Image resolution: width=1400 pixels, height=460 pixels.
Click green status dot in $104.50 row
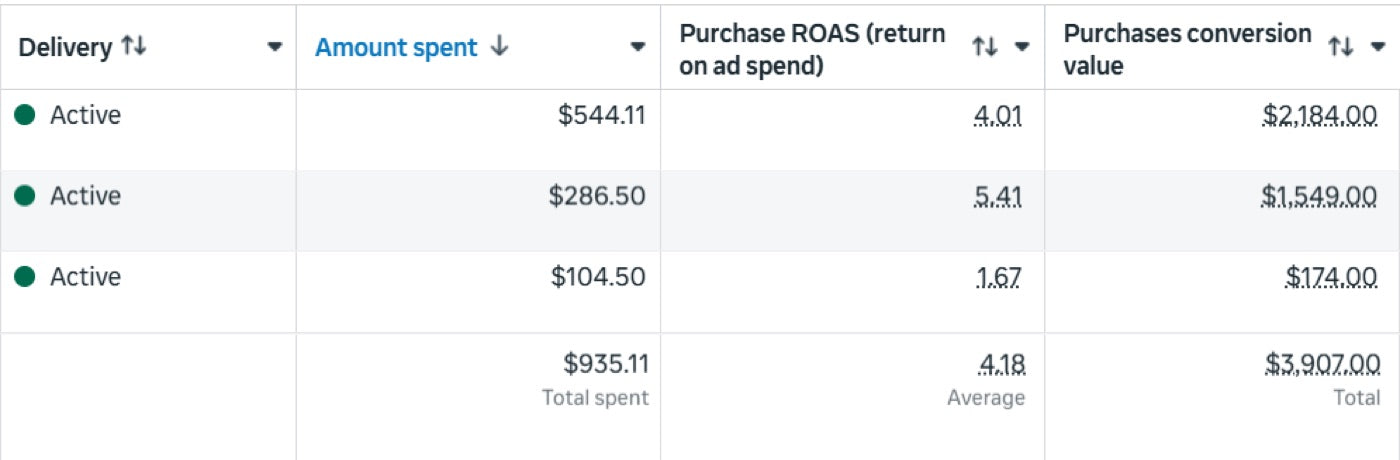pyautogui.click(x=25, y=277)
